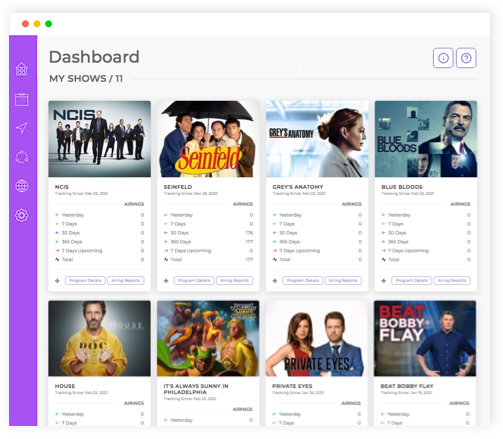Click the Private Eyes show title
The width and height of the screenshot is (503, 439).
292,386
